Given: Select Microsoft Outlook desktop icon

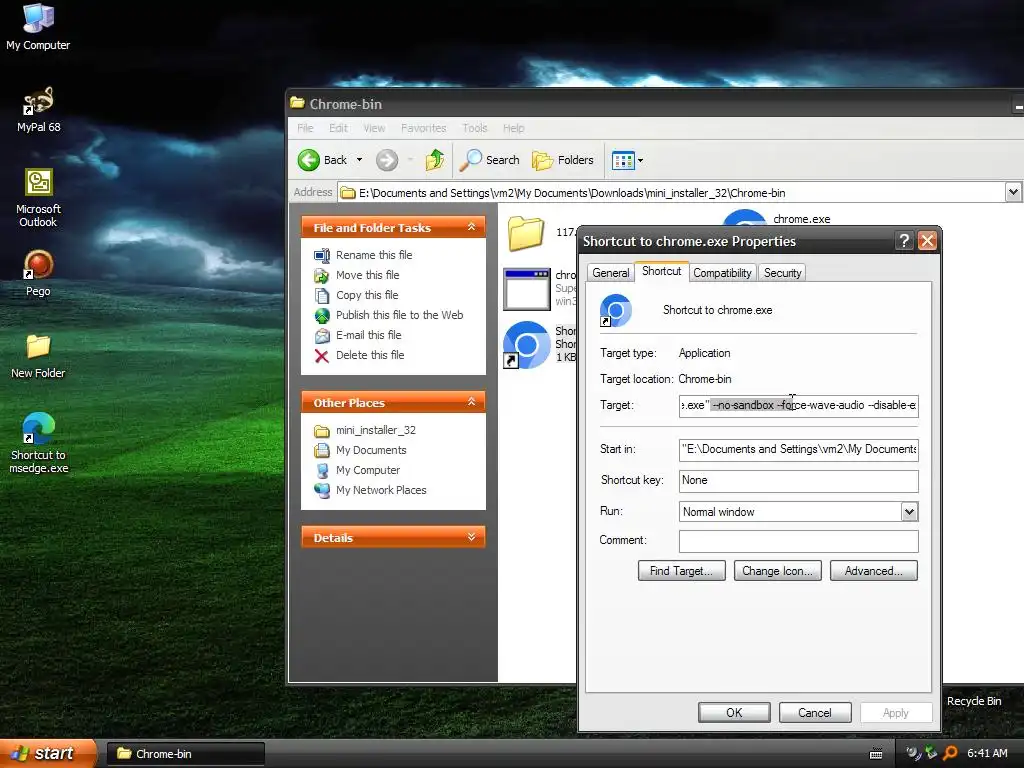Looking at the screenshot, I should [x=38, y=197].
